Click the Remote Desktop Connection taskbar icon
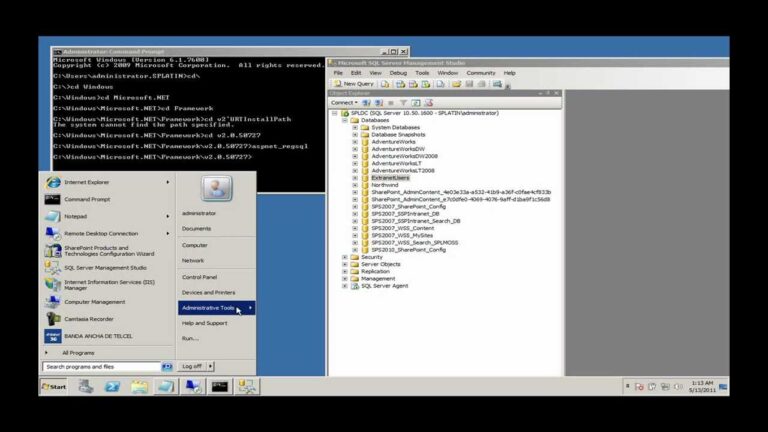This screenshot has height=432, width=768. pyautogui.click(x=193, y=386)
